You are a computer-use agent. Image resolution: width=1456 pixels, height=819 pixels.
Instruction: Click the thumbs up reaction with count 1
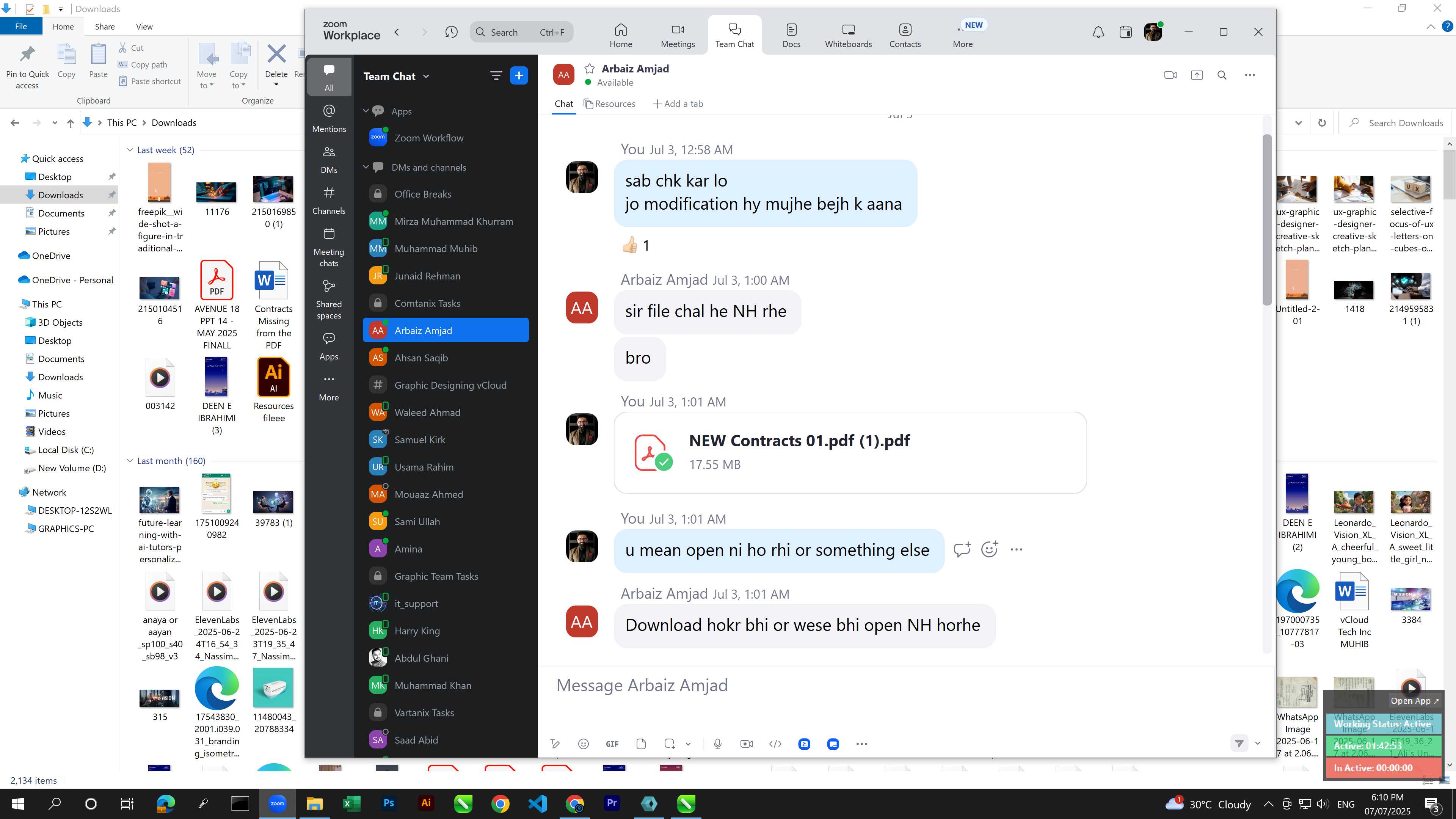pos(637,245)
